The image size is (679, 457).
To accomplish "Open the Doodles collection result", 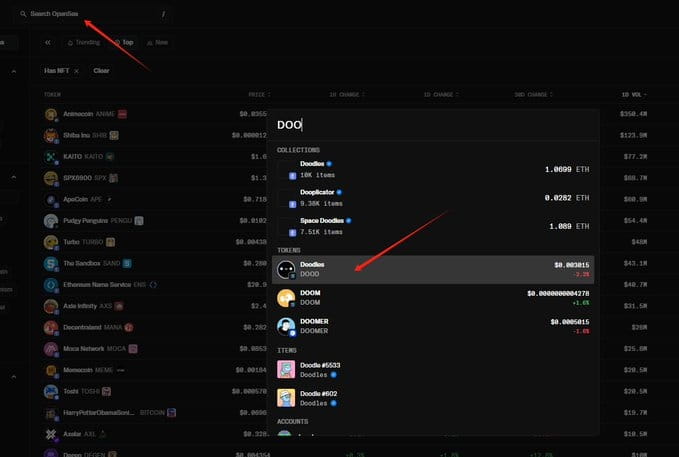I will point(433,169).
